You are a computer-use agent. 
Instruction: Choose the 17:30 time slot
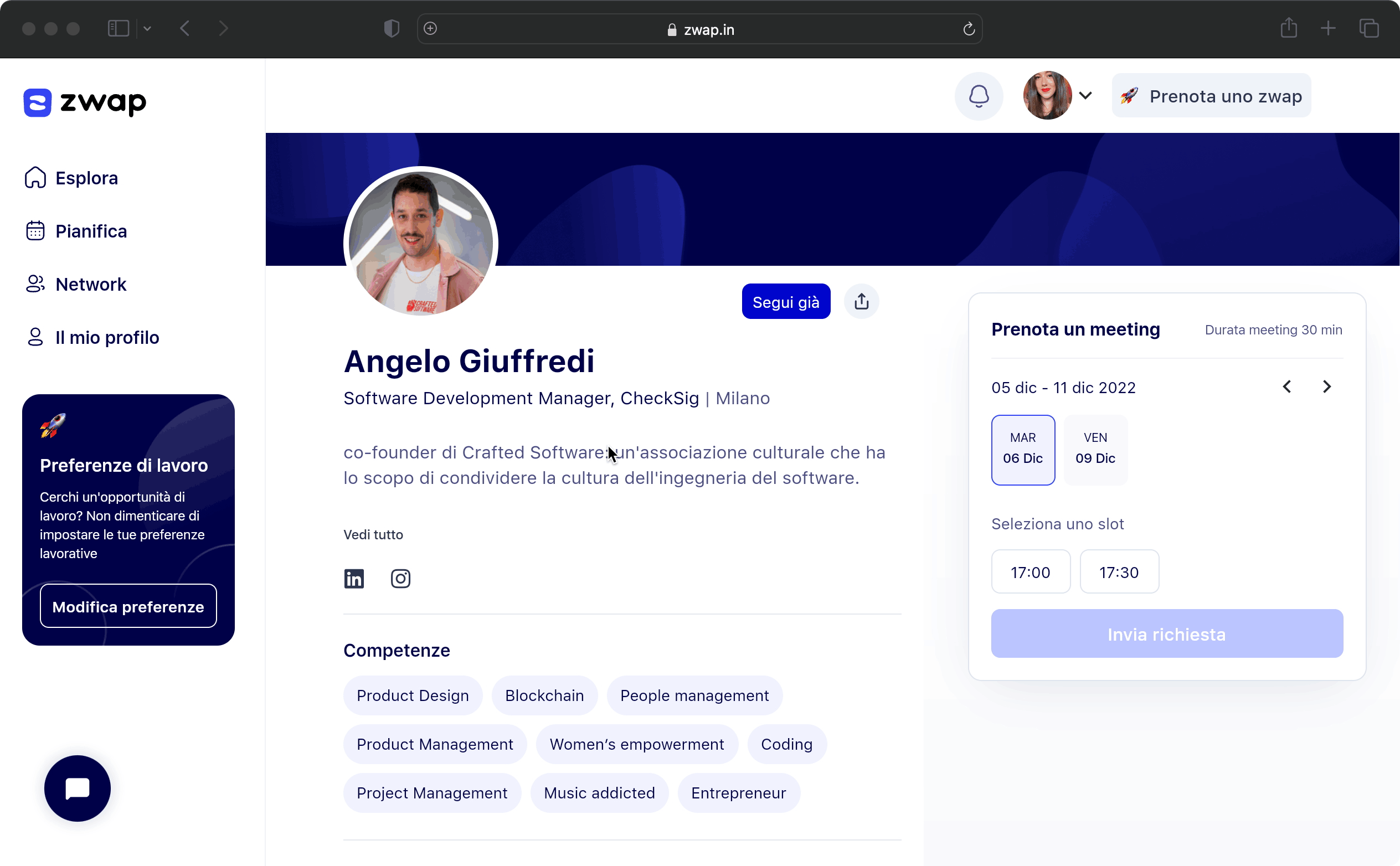[x=1119, y=571]
